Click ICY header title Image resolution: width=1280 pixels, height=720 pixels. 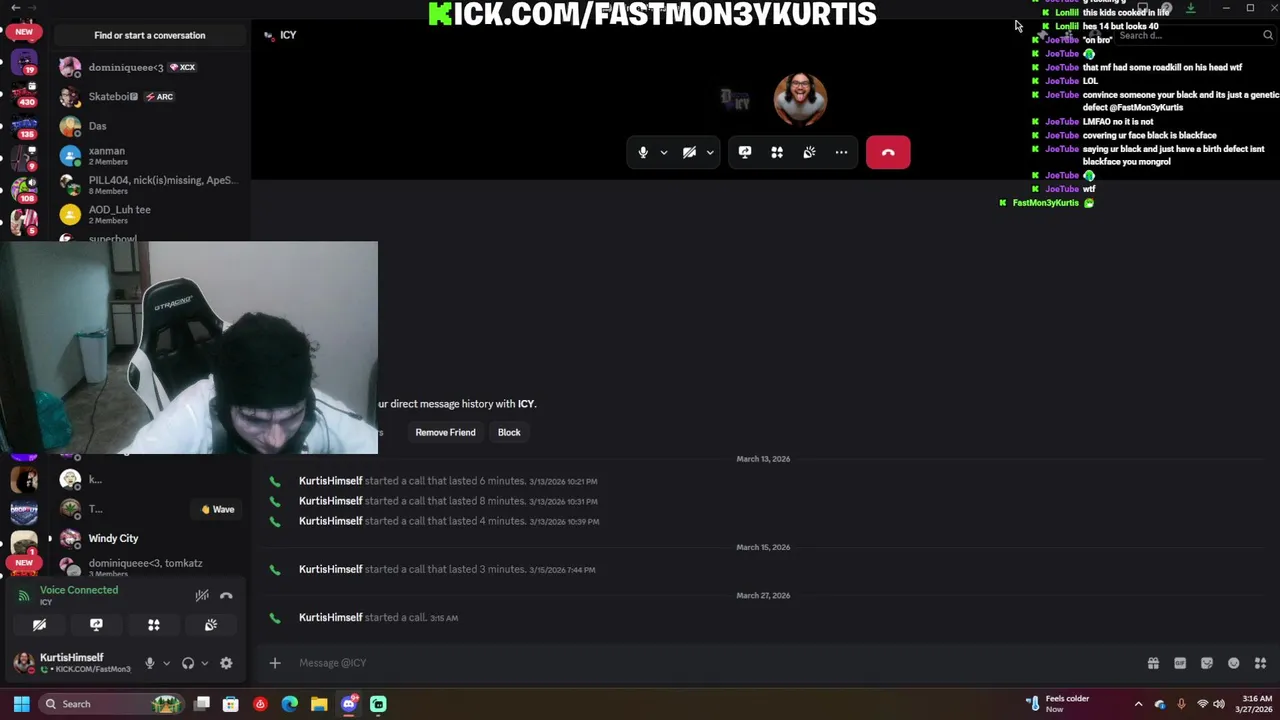pyautogui.click(x=288, y=35)
